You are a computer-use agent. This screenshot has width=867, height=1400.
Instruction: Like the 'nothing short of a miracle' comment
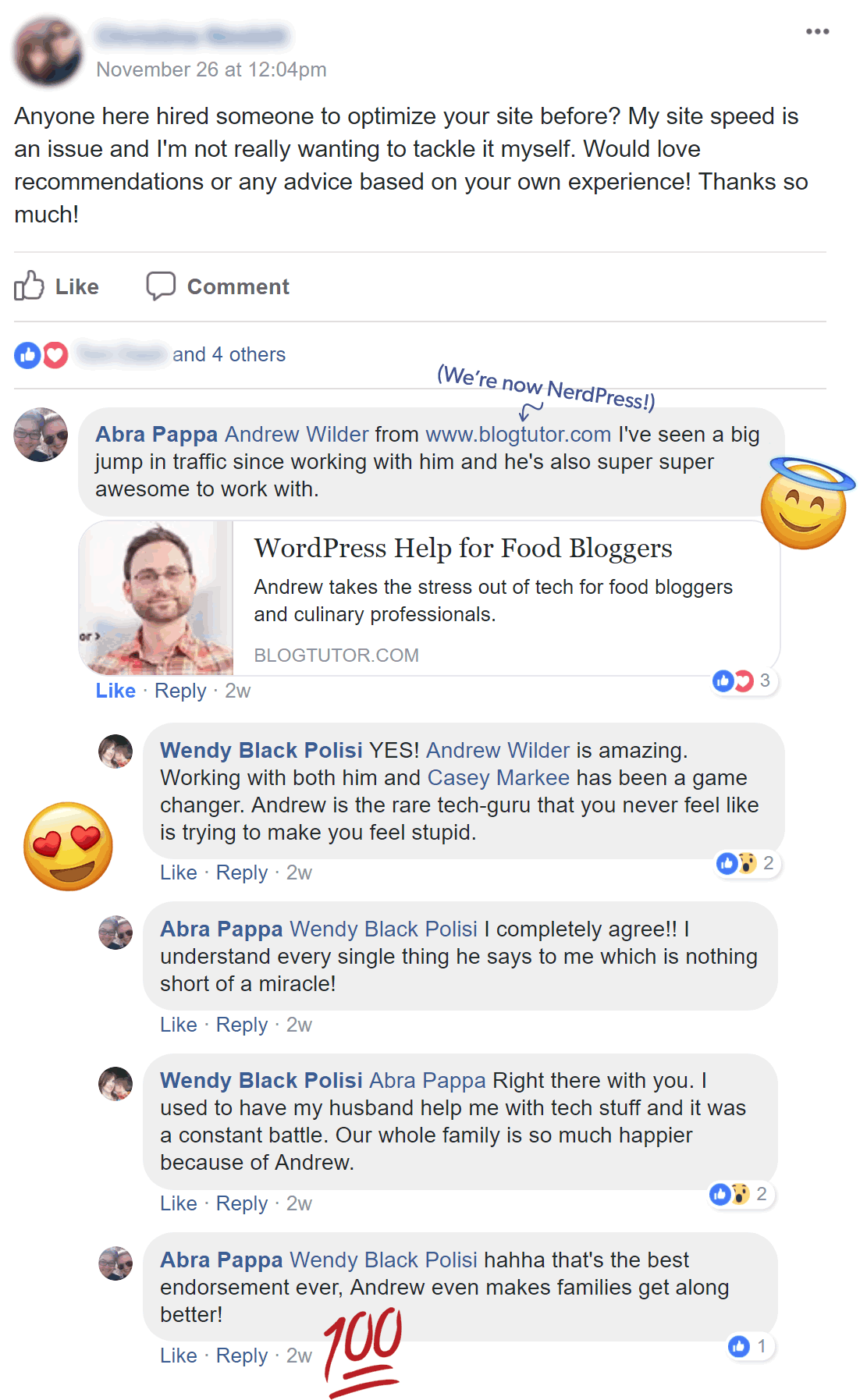(179, 1025)
